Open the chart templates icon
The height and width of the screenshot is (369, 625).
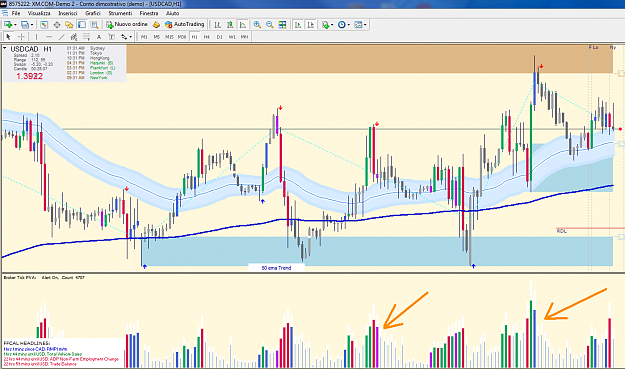[358, 25]
